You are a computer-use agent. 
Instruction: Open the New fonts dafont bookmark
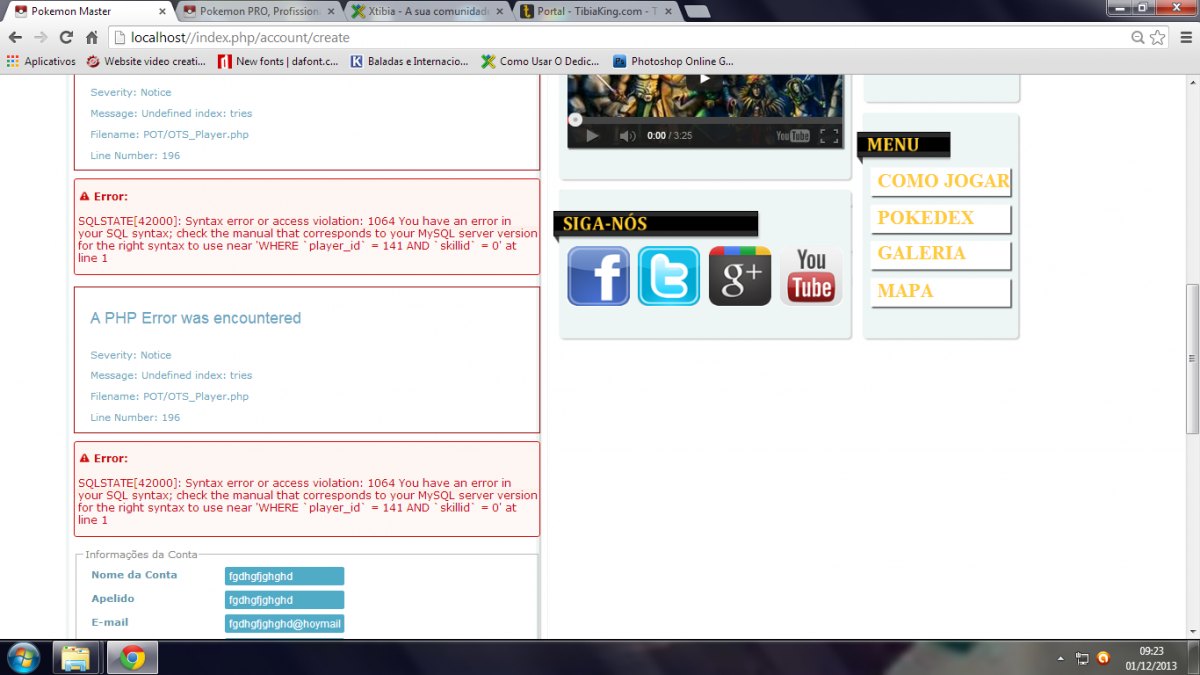[280, 61]
